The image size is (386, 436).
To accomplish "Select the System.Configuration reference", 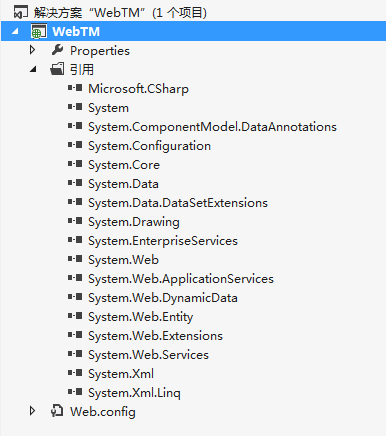I will (149, 146).
